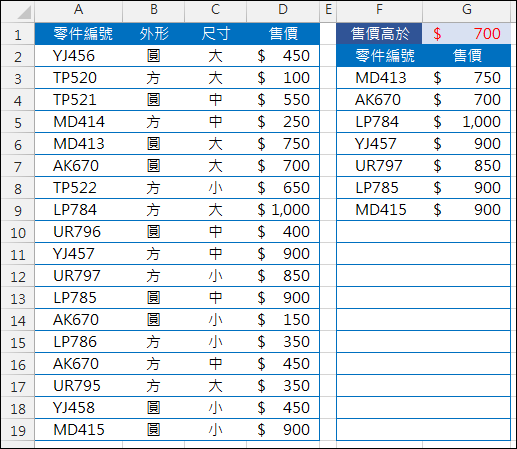This screenshot has width=517, height=449.
Task: Click the $550 price for TP521
Action: (x=283, y=100)
